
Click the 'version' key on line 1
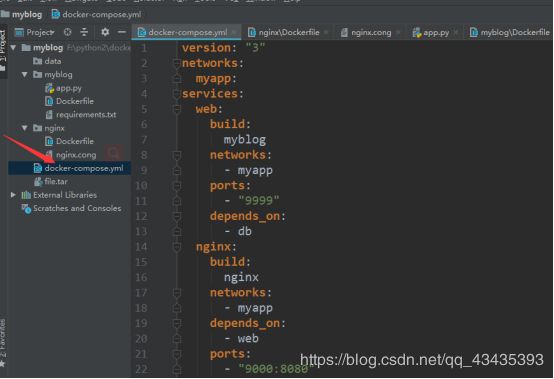(x=206, y=48)
